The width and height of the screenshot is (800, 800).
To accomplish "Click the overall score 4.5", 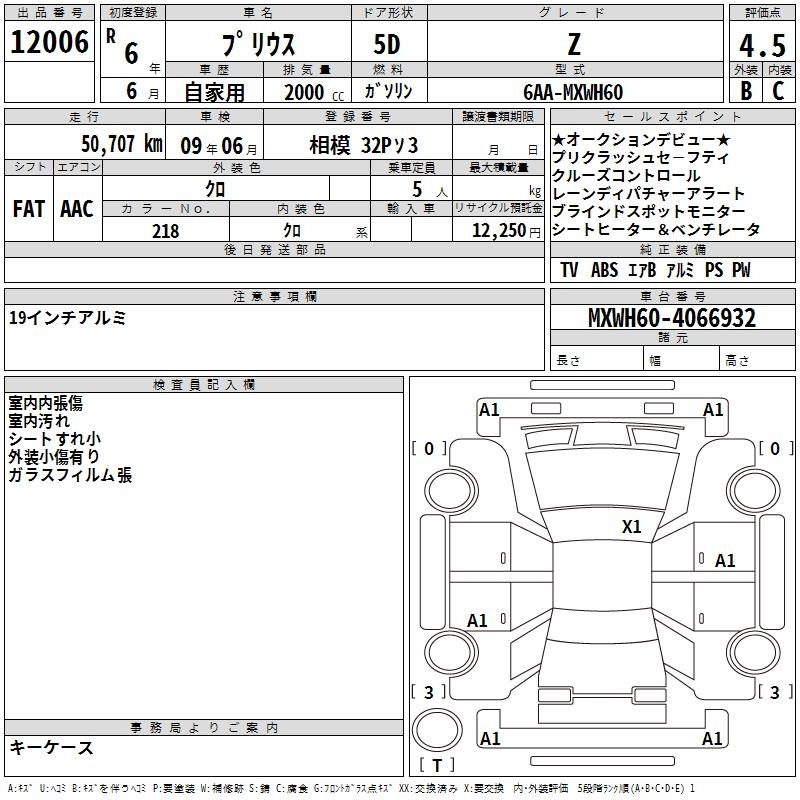I will [762, 45].
